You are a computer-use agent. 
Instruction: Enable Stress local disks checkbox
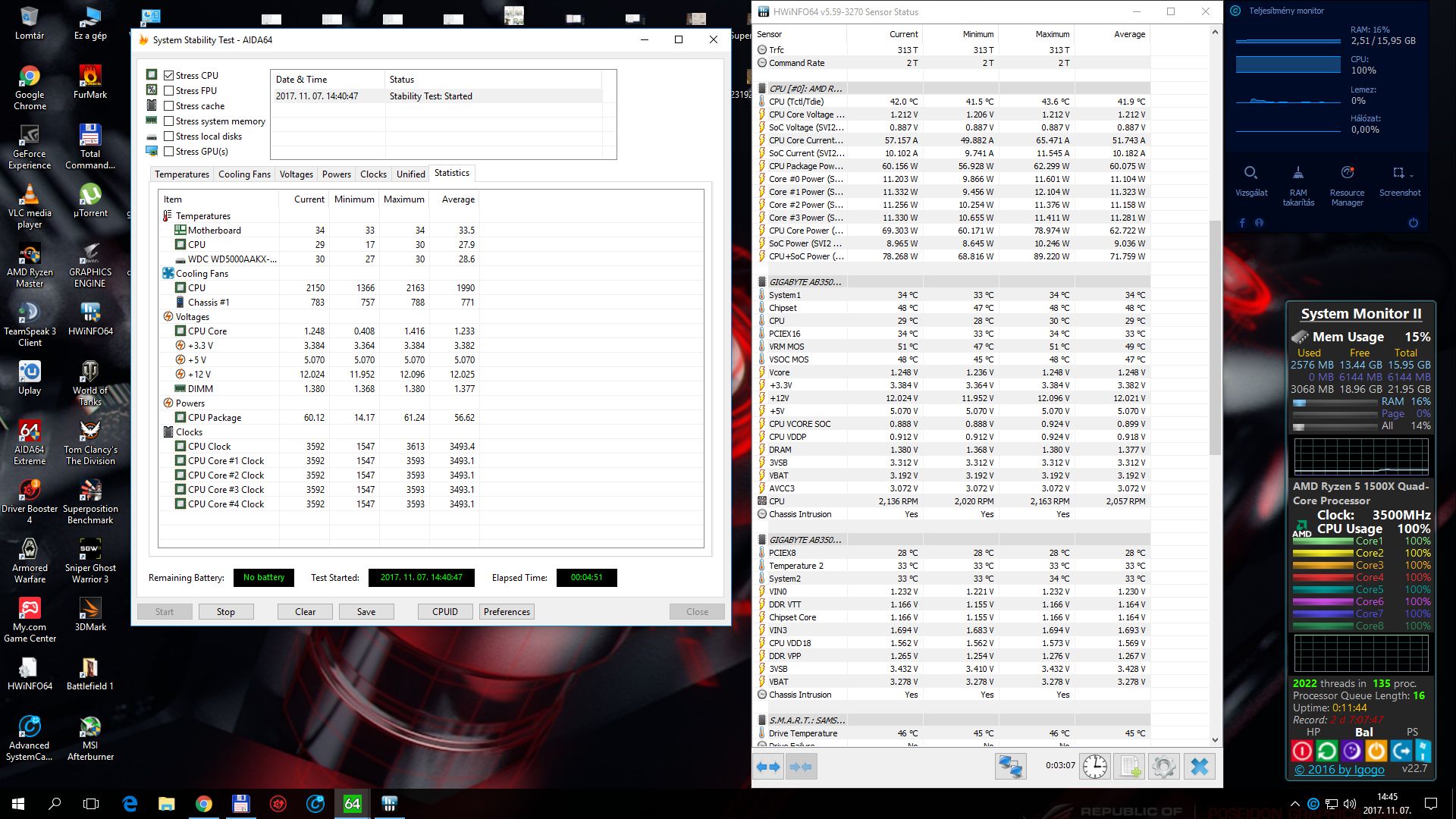[x=169, y=136]
